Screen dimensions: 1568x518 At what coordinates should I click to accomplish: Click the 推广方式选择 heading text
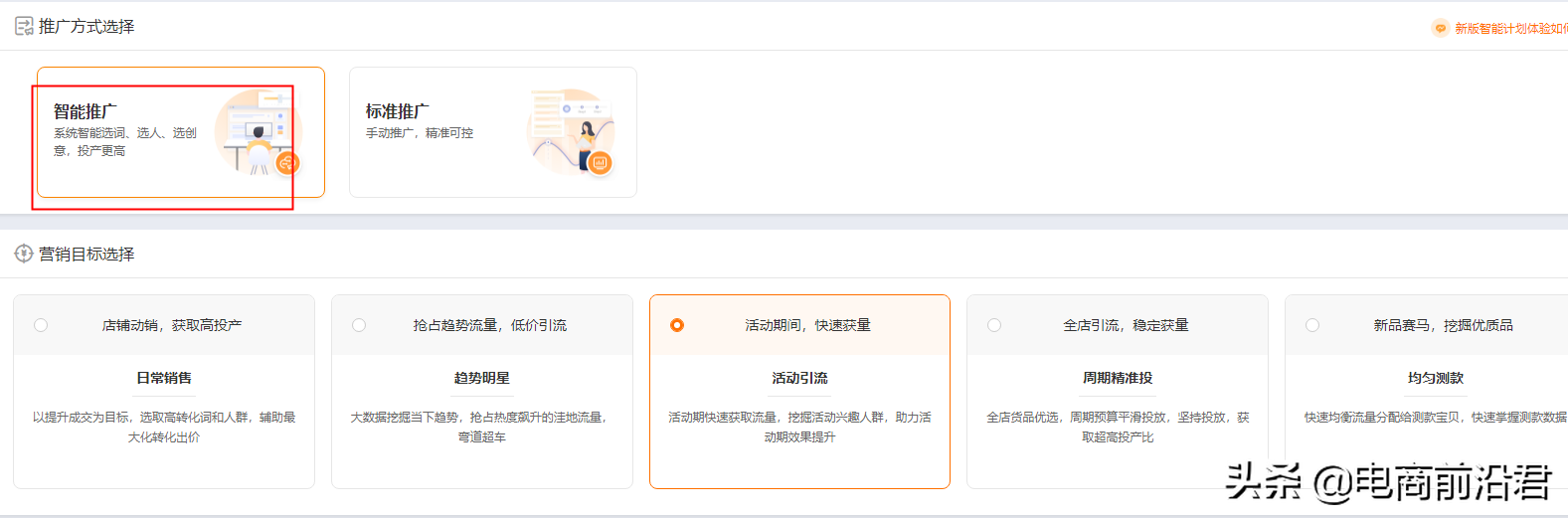[x=87, y=26]
